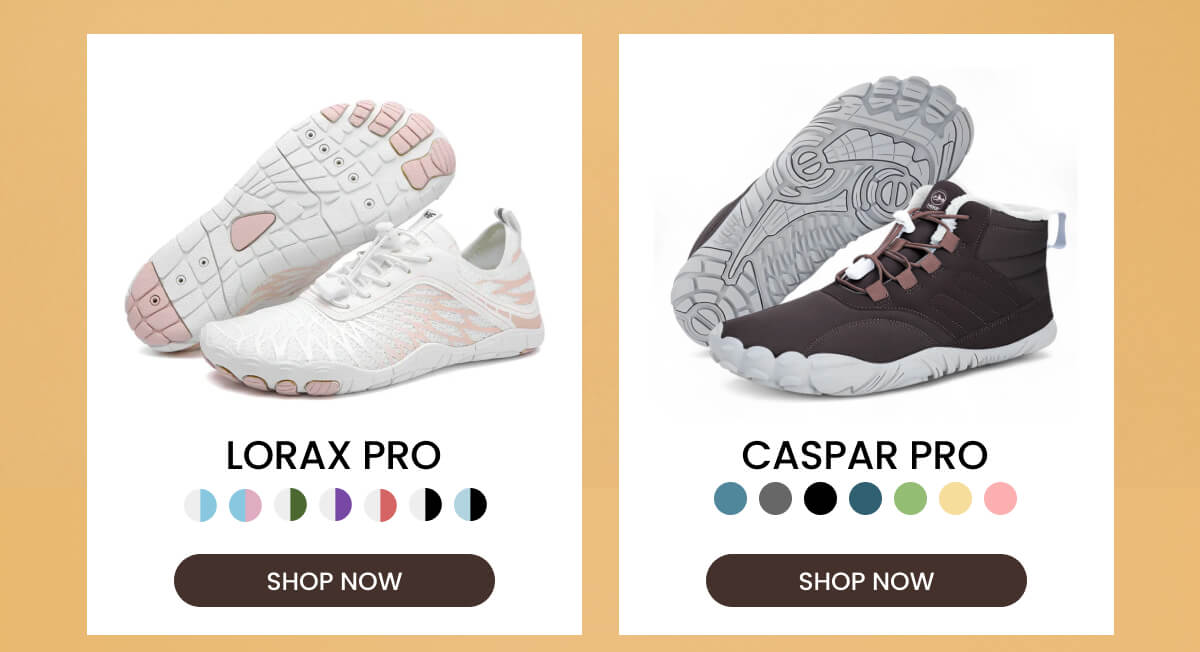Viewport: 1200px width, 652px height.
Task: Choose darker teal Caspar Pro swatch
Action: (x=865, y=498)
